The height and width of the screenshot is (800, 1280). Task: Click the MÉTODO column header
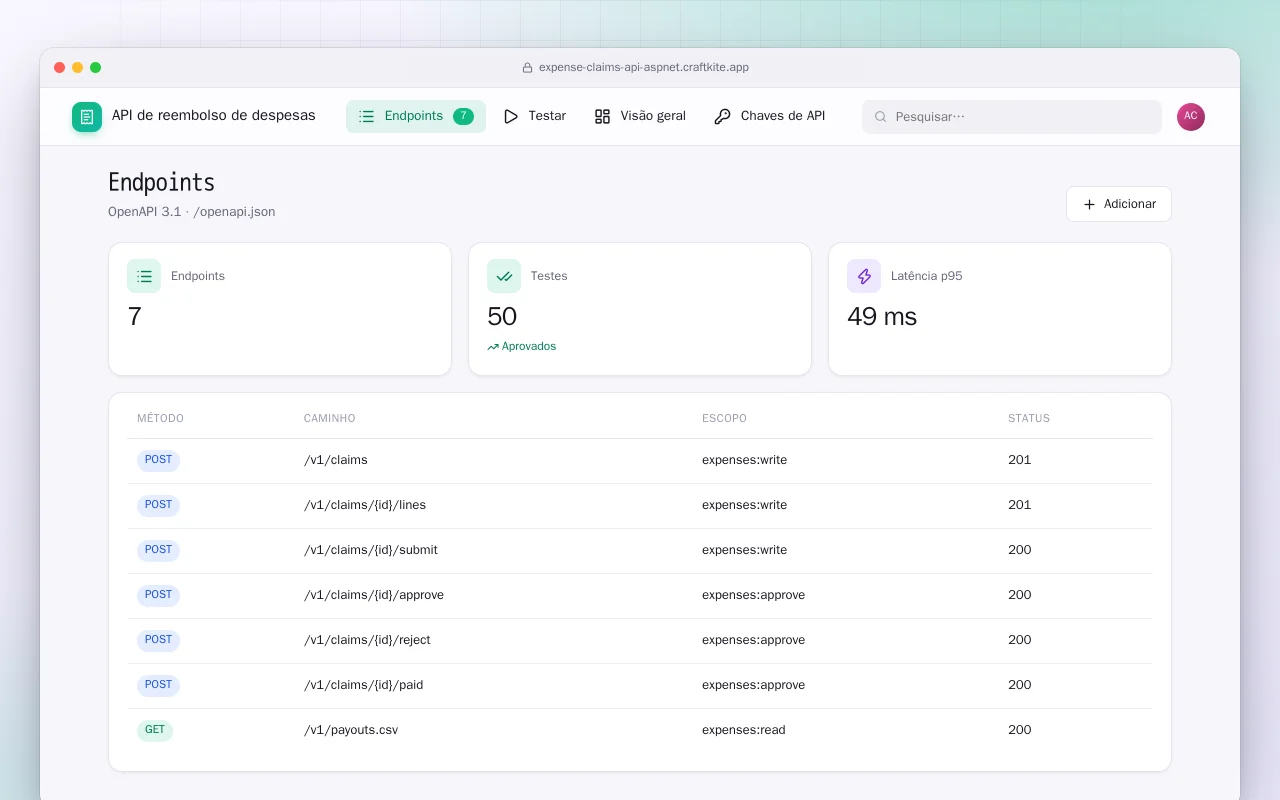(160, 418)
